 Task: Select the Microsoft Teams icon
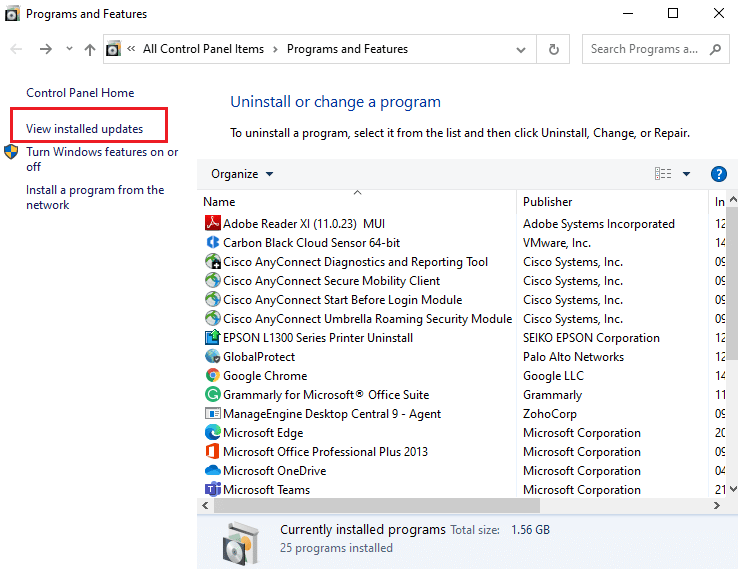click(x=212, y=490)
